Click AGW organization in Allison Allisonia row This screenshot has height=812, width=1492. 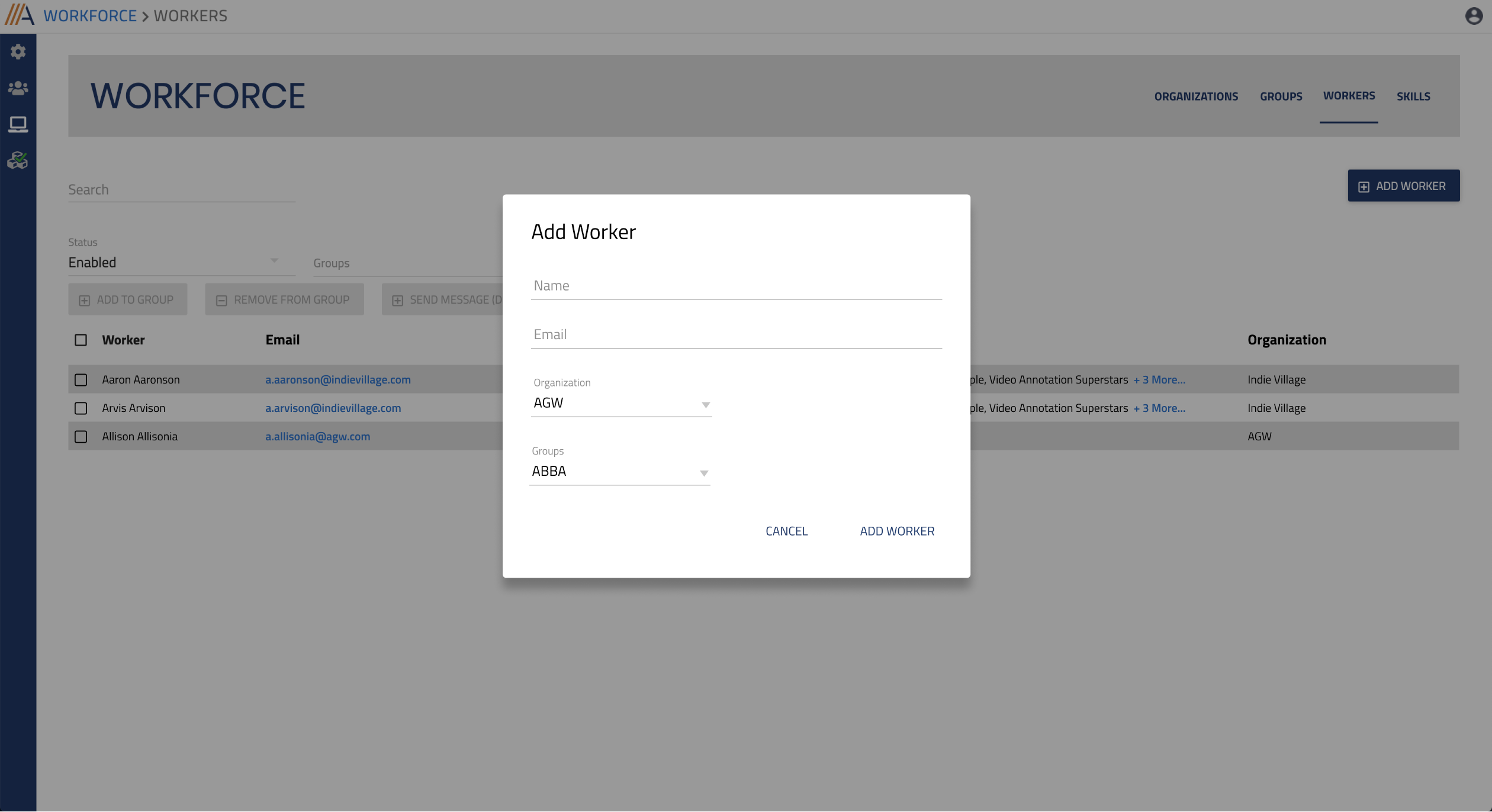click(1259, 436)
